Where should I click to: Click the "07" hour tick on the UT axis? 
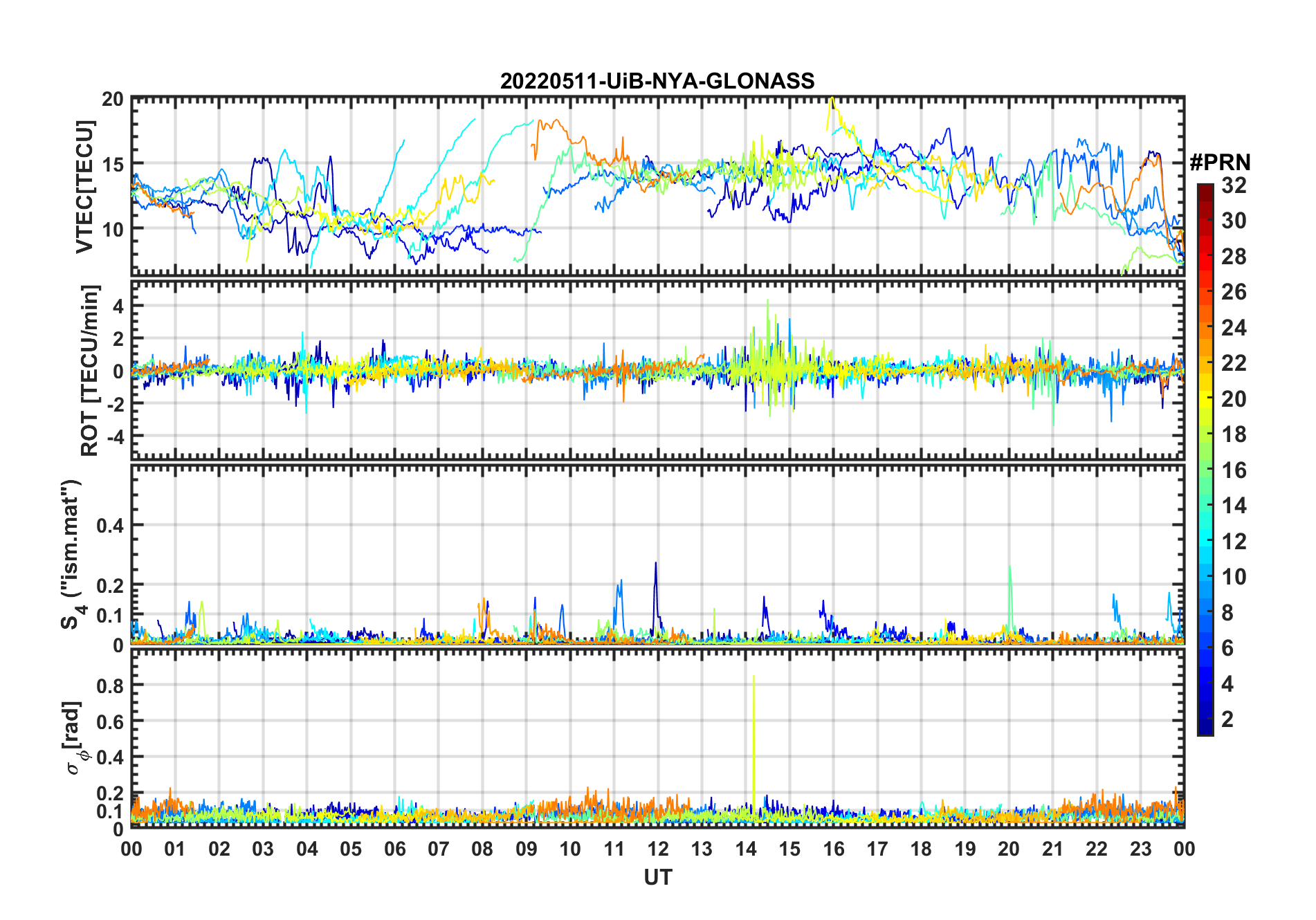(x=439, y=849)
